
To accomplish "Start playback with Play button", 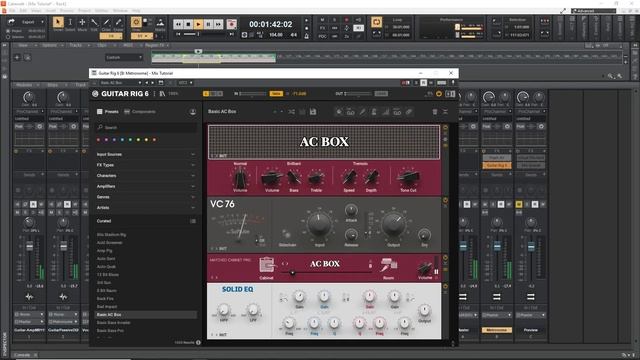I will [198, 24].
